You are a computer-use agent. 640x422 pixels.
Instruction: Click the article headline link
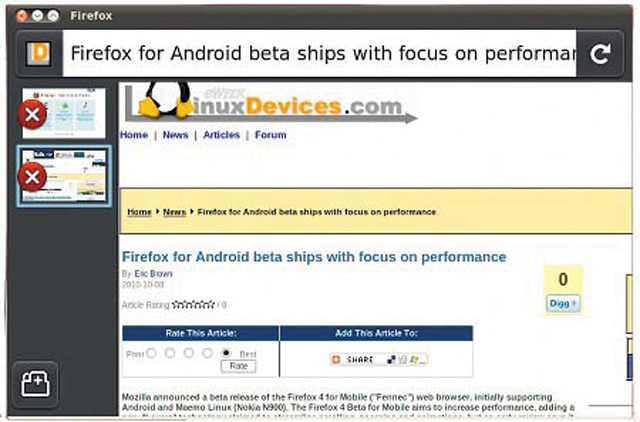click(x=314, y=257)
